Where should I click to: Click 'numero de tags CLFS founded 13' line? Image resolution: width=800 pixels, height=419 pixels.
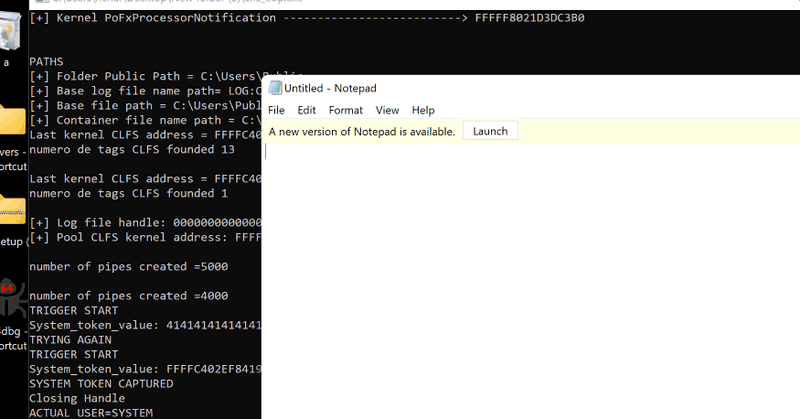pyautogui.click(x=132, y=150)
